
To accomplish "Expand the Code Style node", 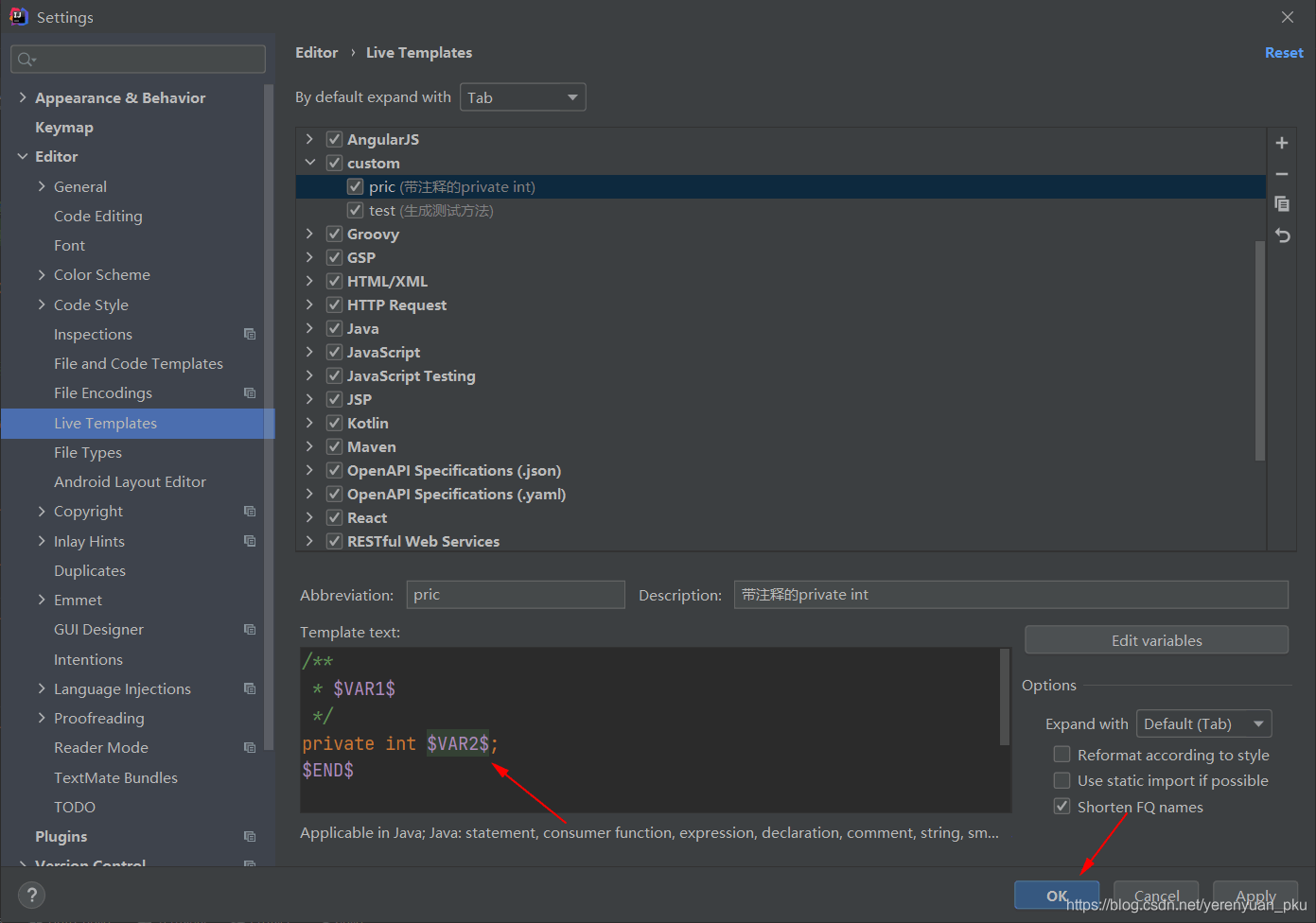I will tap(42, 305).
